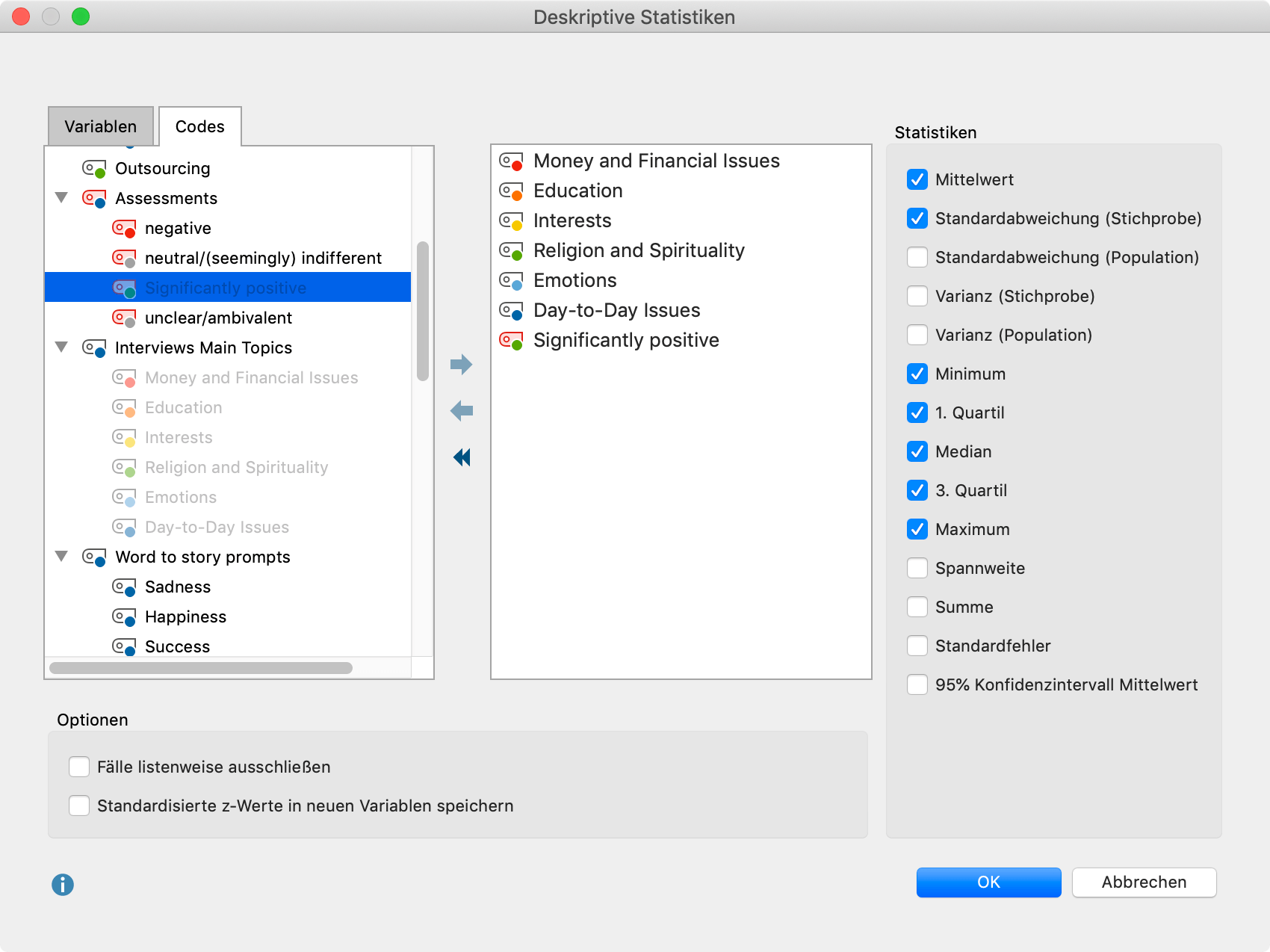The width and height of the screenshot is (1270, 952).
Task: Enable 95% Konfidenzintervall Mittelwert
Action: (x=917, y=684)
